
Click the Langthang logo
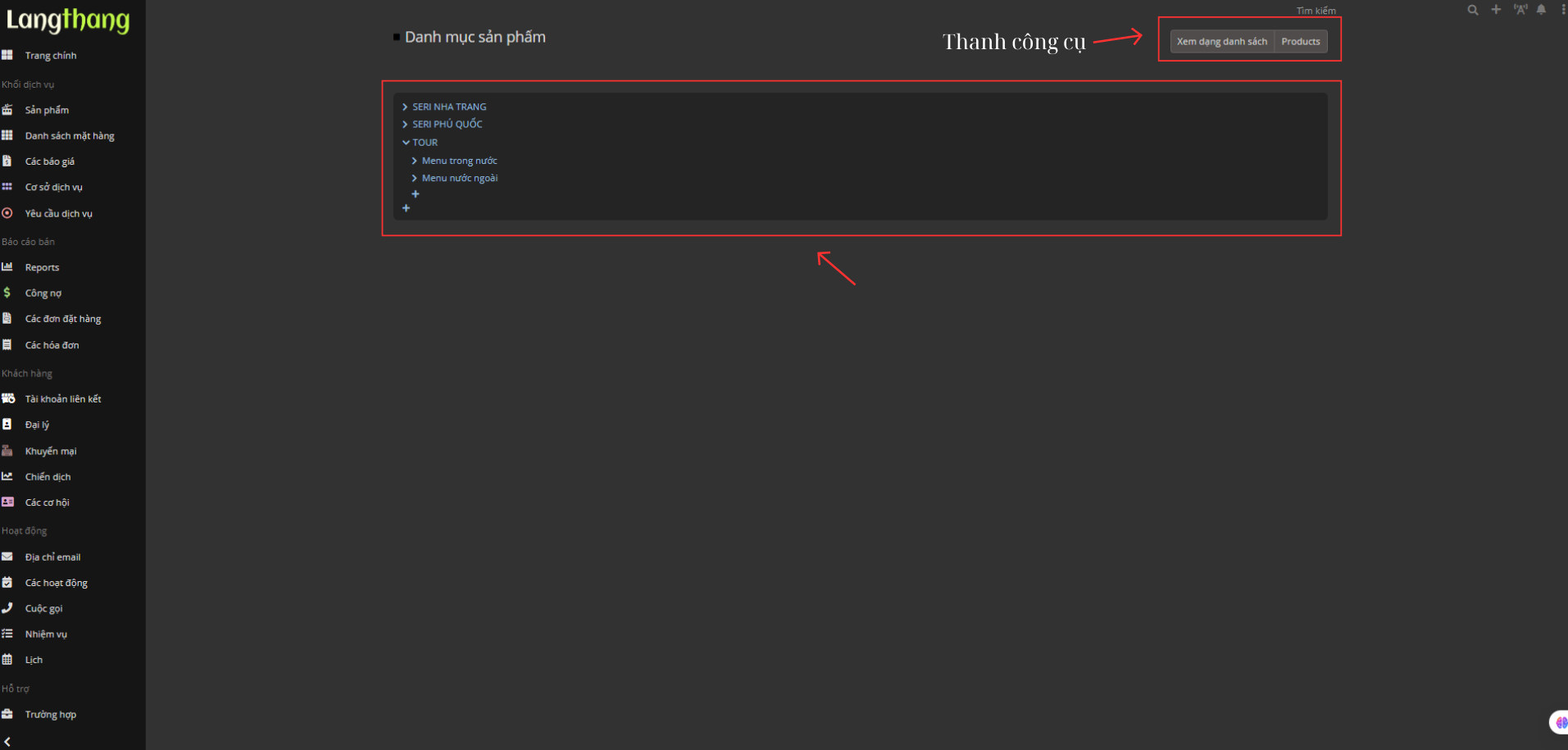point(68,20)
